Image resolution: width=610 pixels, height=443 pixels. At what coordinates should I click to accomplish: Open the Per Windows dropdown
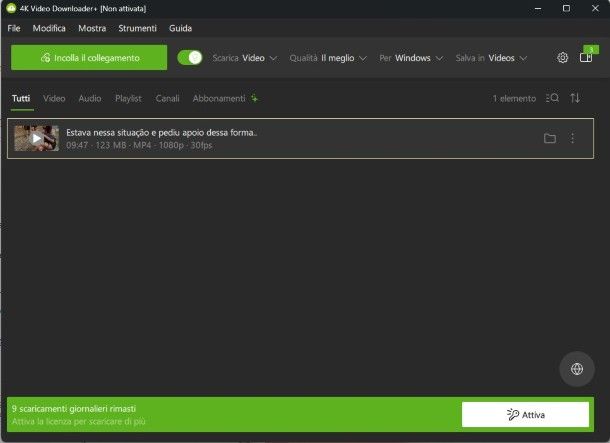point(411,58)
